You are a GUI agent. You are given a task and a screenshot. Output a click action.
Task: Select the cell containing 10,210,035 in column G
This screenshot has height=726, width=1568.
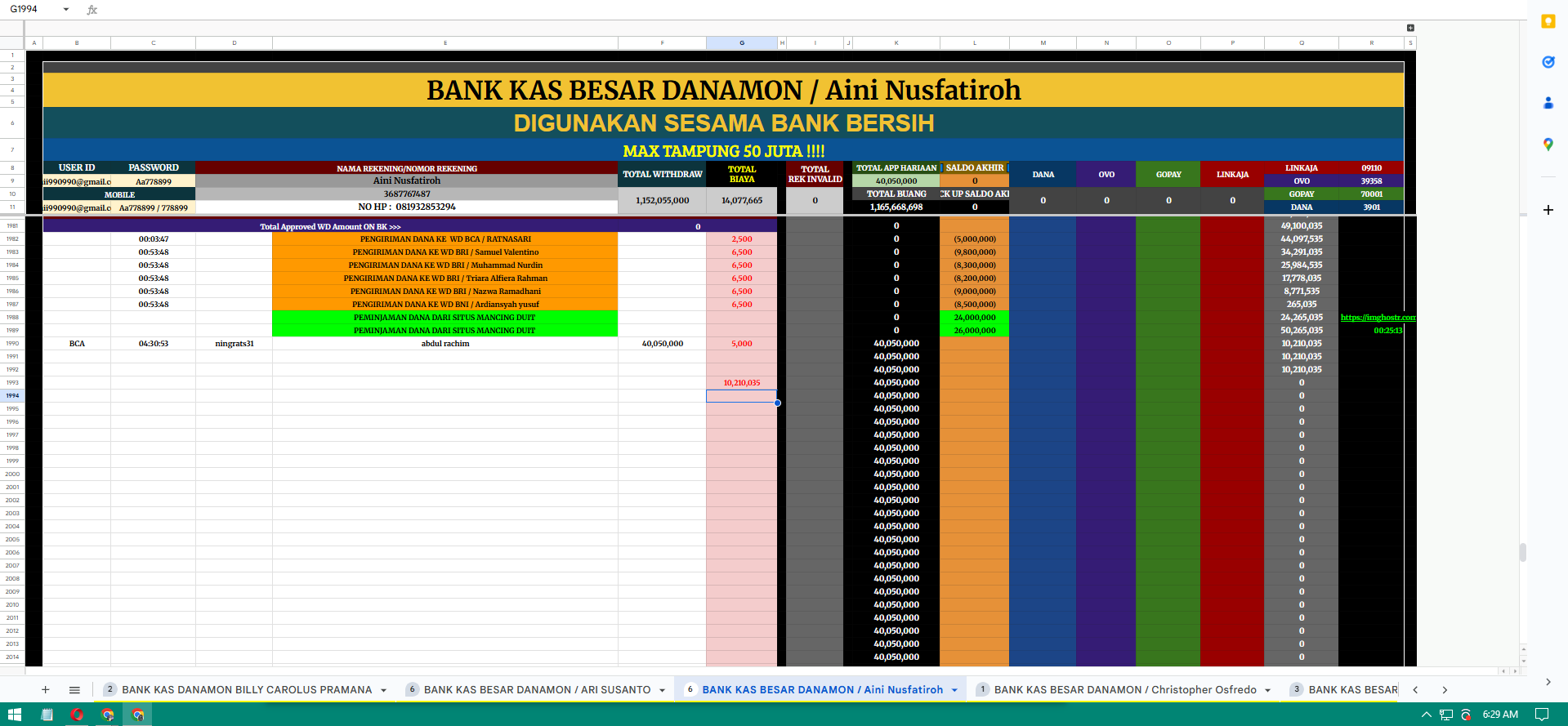[742, 383]
